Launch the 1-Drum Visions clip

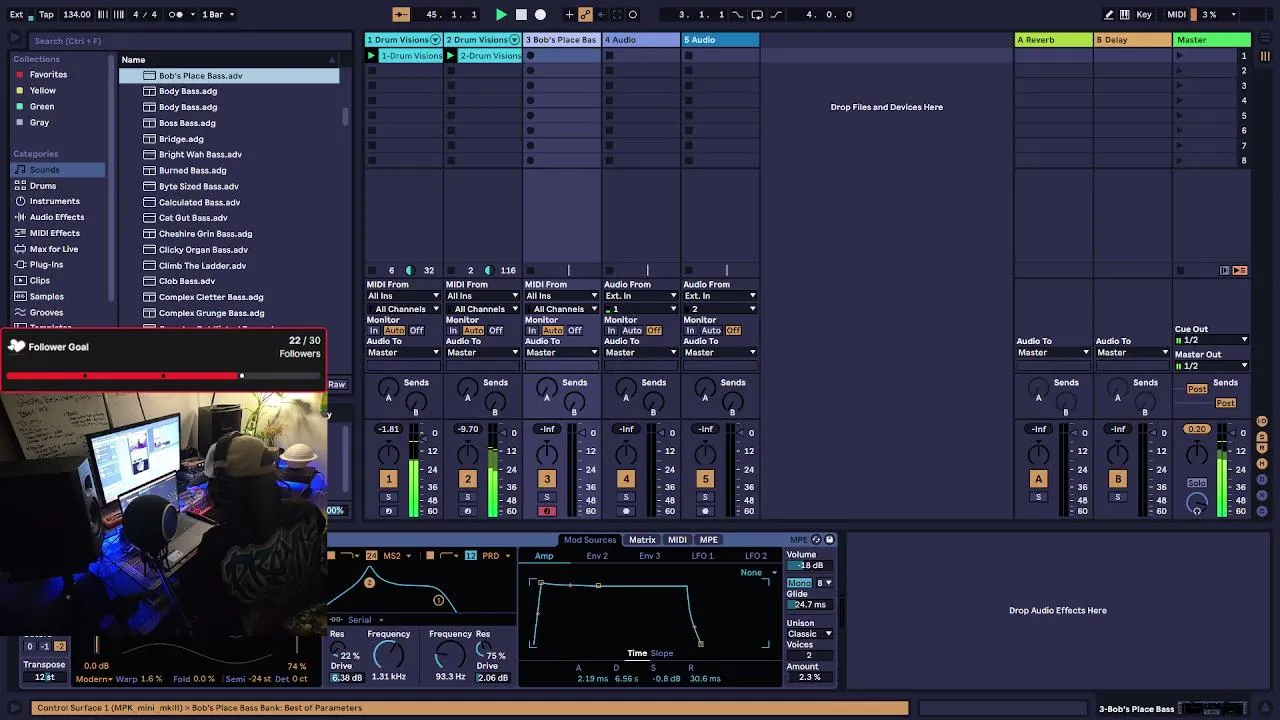371,56
